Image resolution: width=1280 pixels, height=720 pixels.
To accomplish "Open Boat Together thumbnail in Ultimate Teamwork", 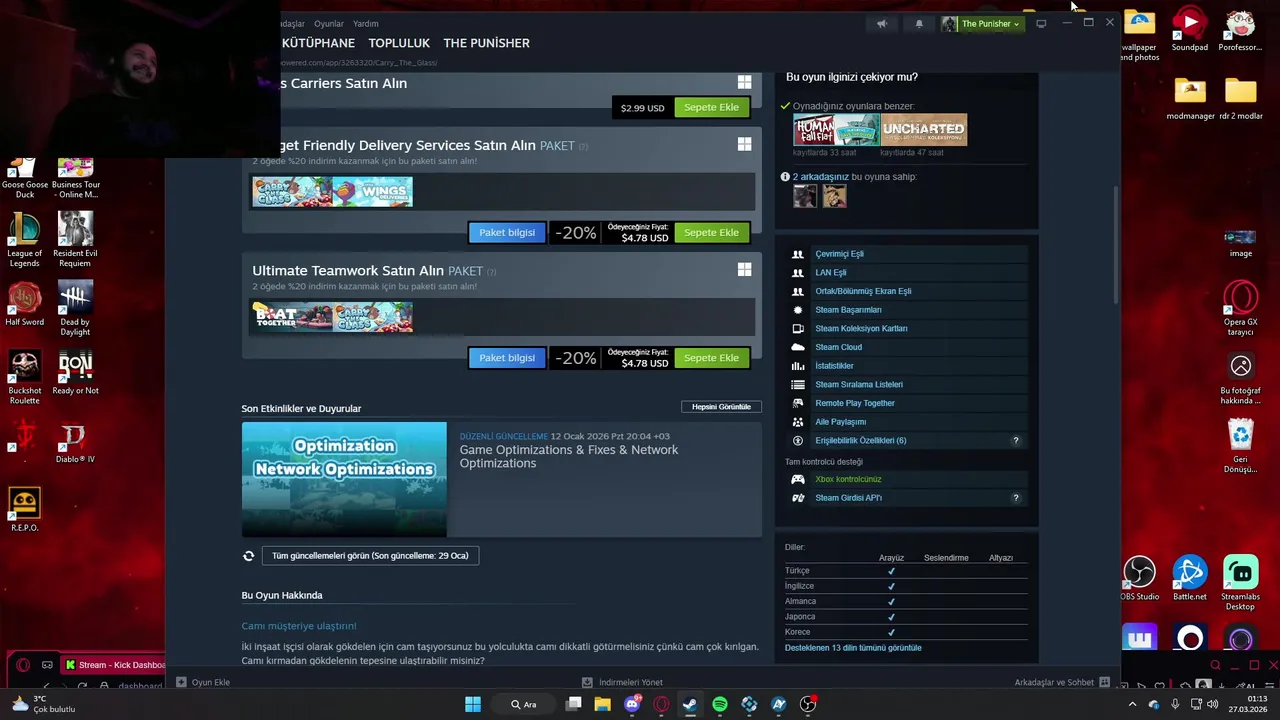I will coord(292,316).
